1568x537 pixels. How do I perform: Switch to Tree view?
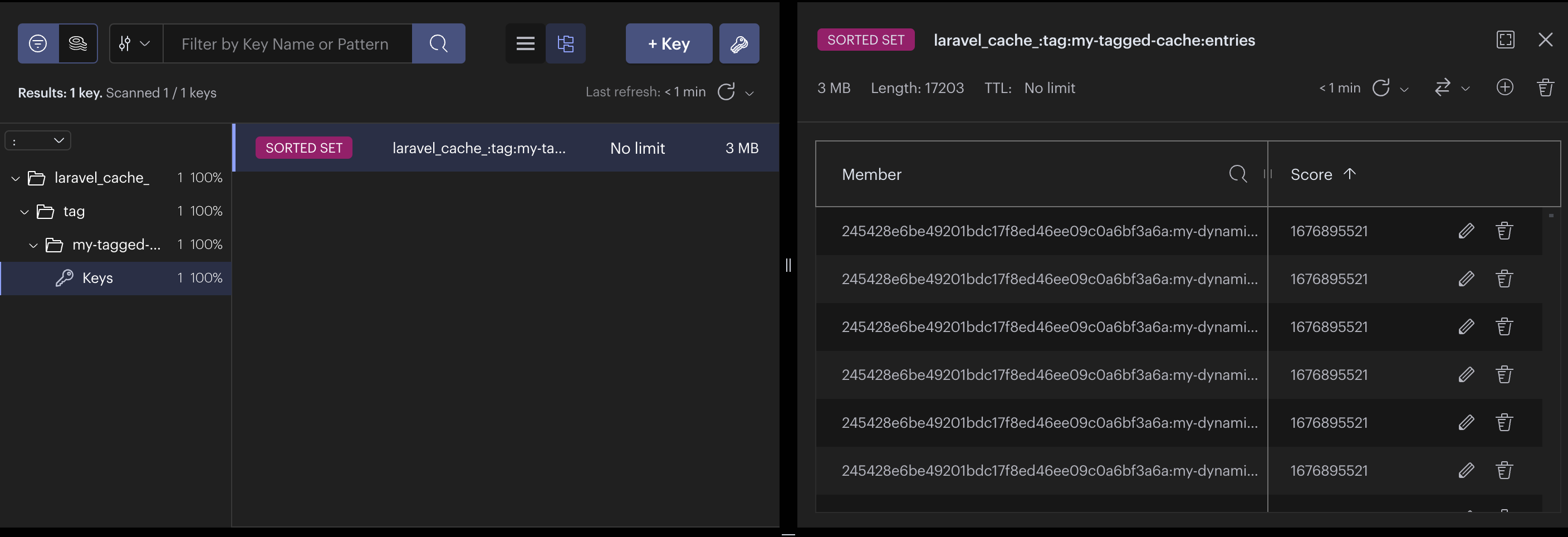566,43
